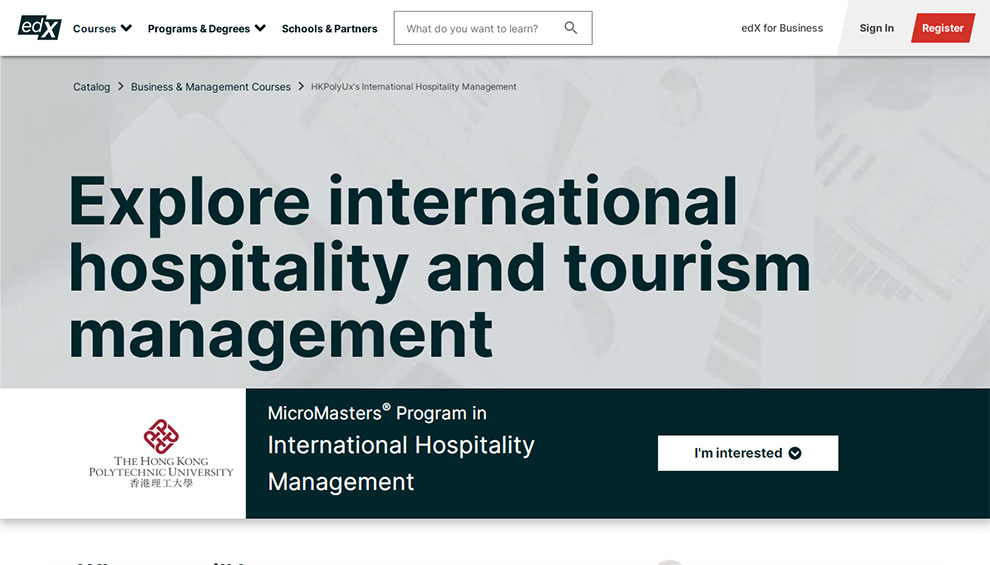Click the 'MicroMasters Program in' text
This screenshot has width=990, height=565.
[377, 413]
